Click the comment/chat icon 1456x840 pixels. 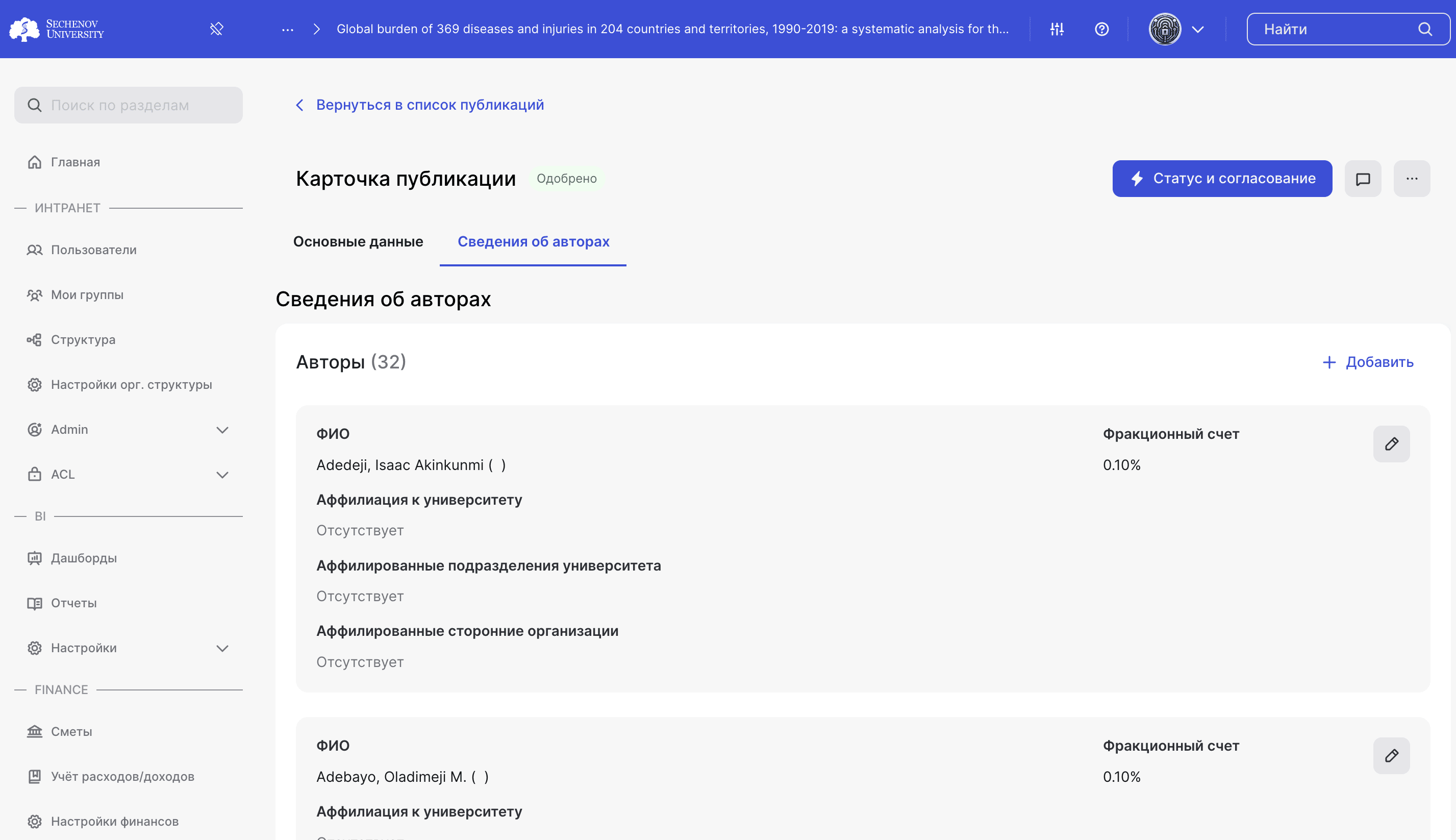pyautogui.click(x=1363, y=178)
